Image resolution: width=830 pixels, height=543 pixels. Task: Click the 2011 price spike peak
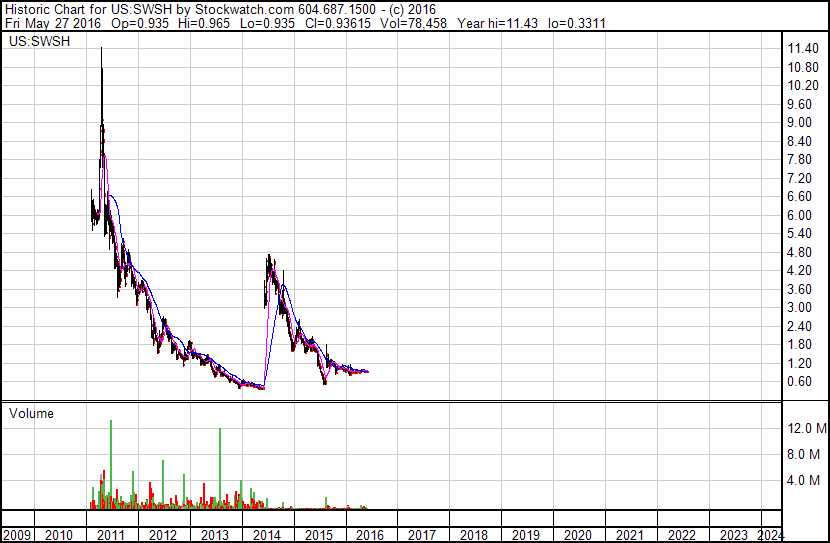[102, 49]
